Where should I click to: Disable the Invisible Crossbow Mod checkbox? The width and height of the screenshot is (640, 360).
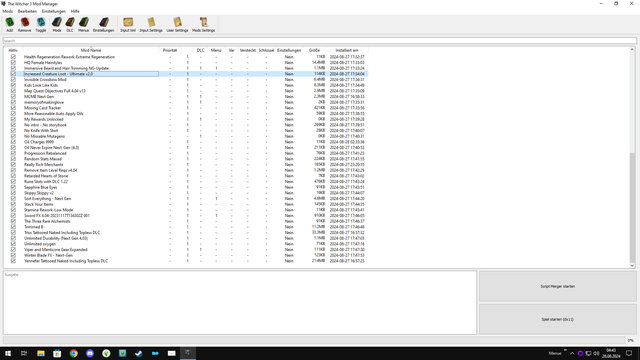pos(13,80)
